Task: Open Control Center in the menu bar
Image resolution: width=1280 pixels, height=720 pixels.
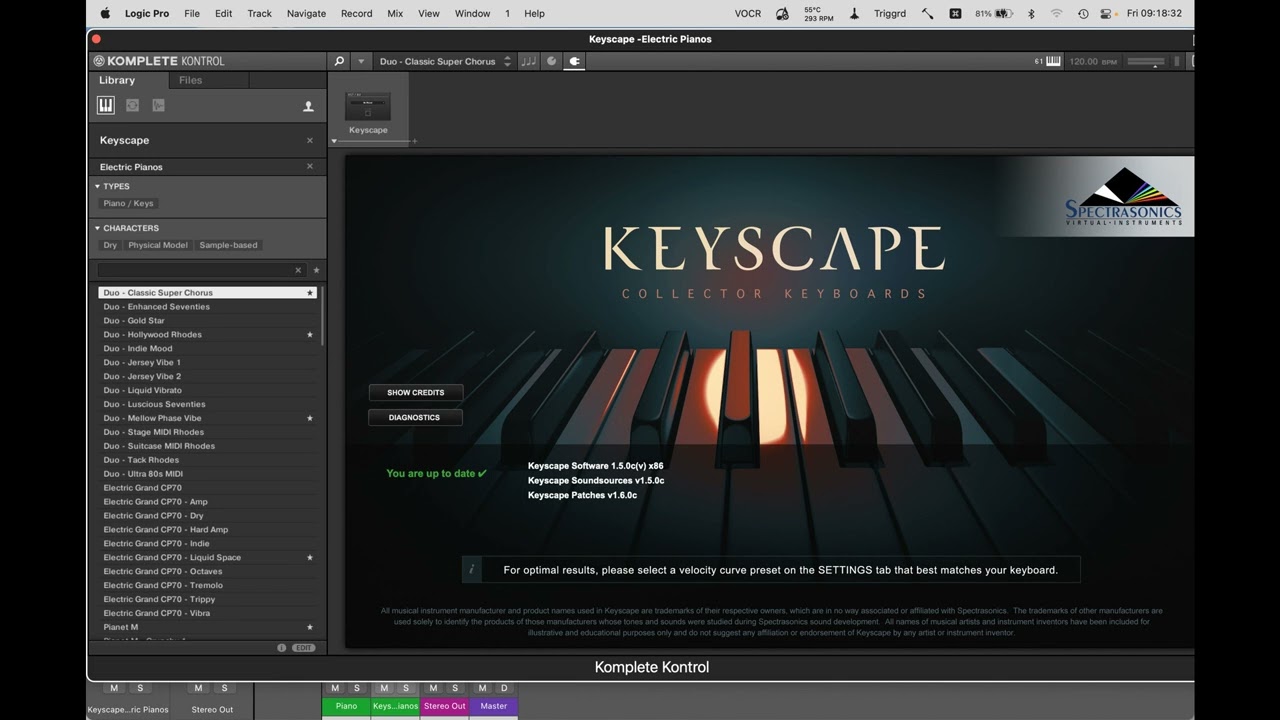Action: tap(1108, 13)
